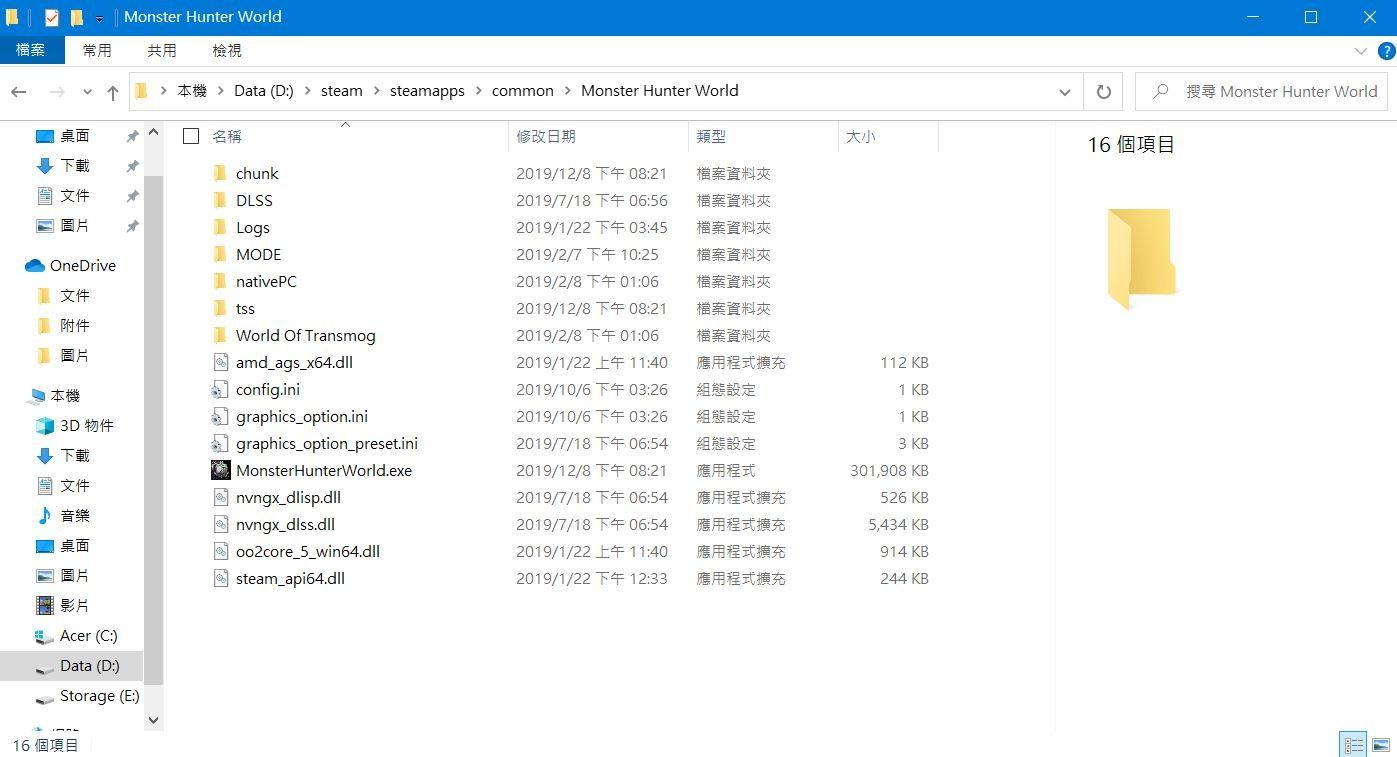
Task: Switch to details view at bottom right
Action: [x=1353, y=744]
